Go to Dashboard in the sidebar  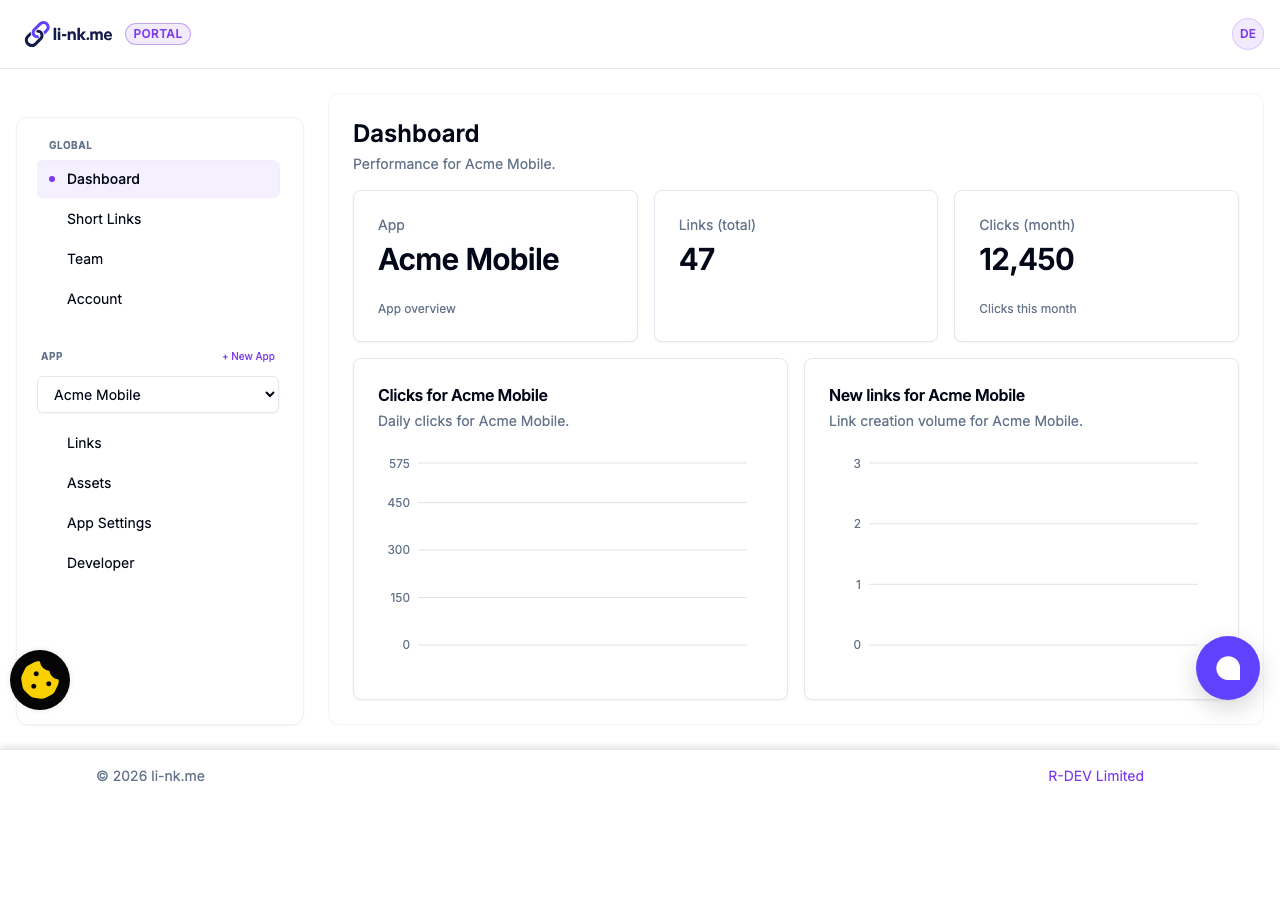pos(158,179)
